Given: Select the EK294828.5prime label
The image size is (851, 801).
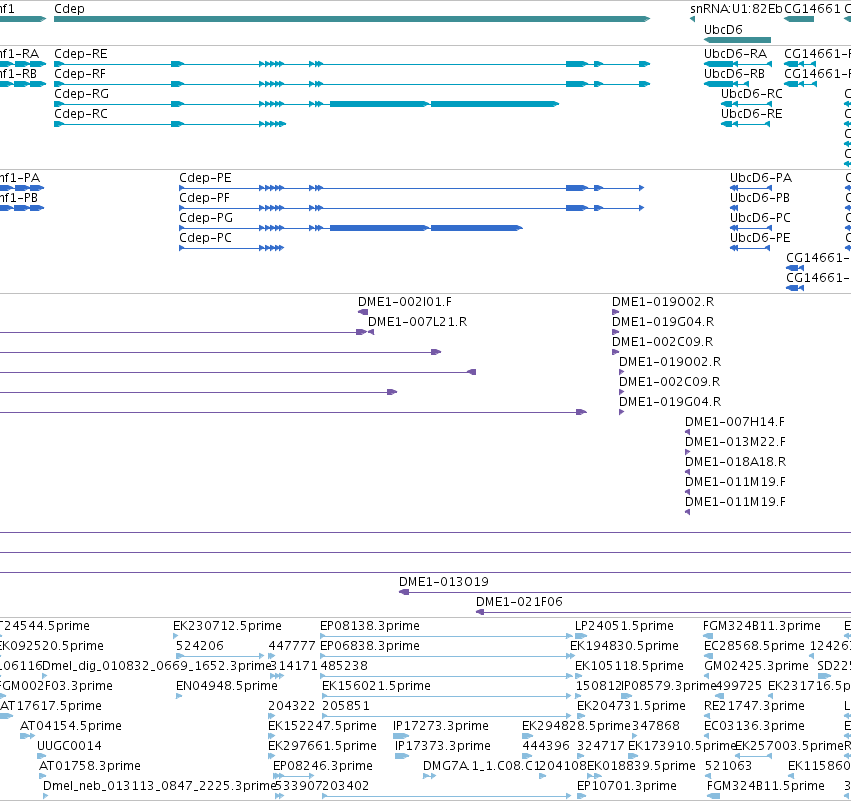Looking at the screenshot, I should (x=576, y=726).
